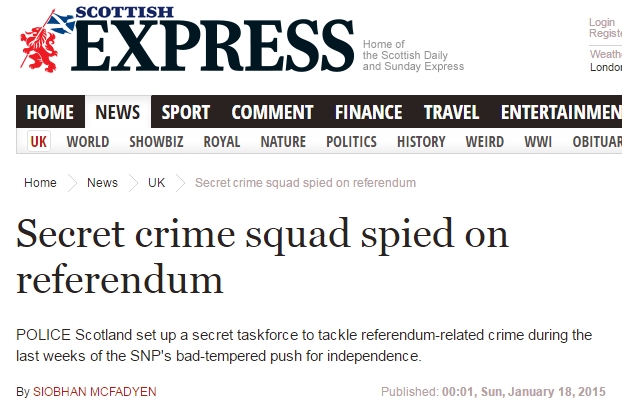The width and height of the screenshot is (622, 406).
Task: Open the Finance menu item
Action: coord(369,112)
